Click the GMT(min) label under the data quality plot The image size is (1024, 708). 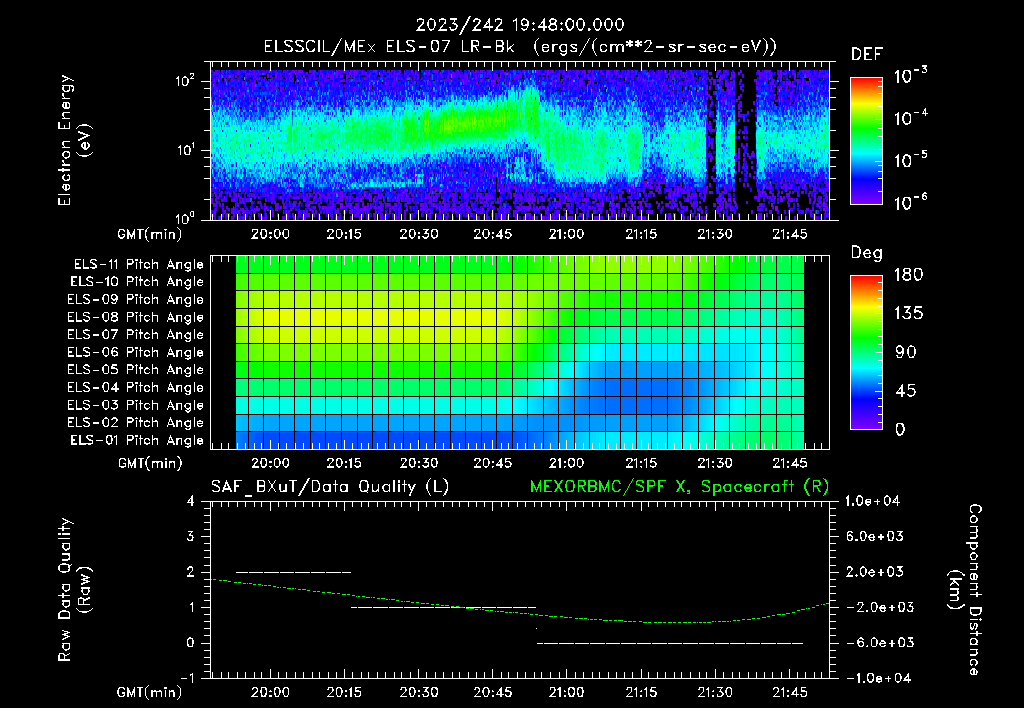[150, 692]
